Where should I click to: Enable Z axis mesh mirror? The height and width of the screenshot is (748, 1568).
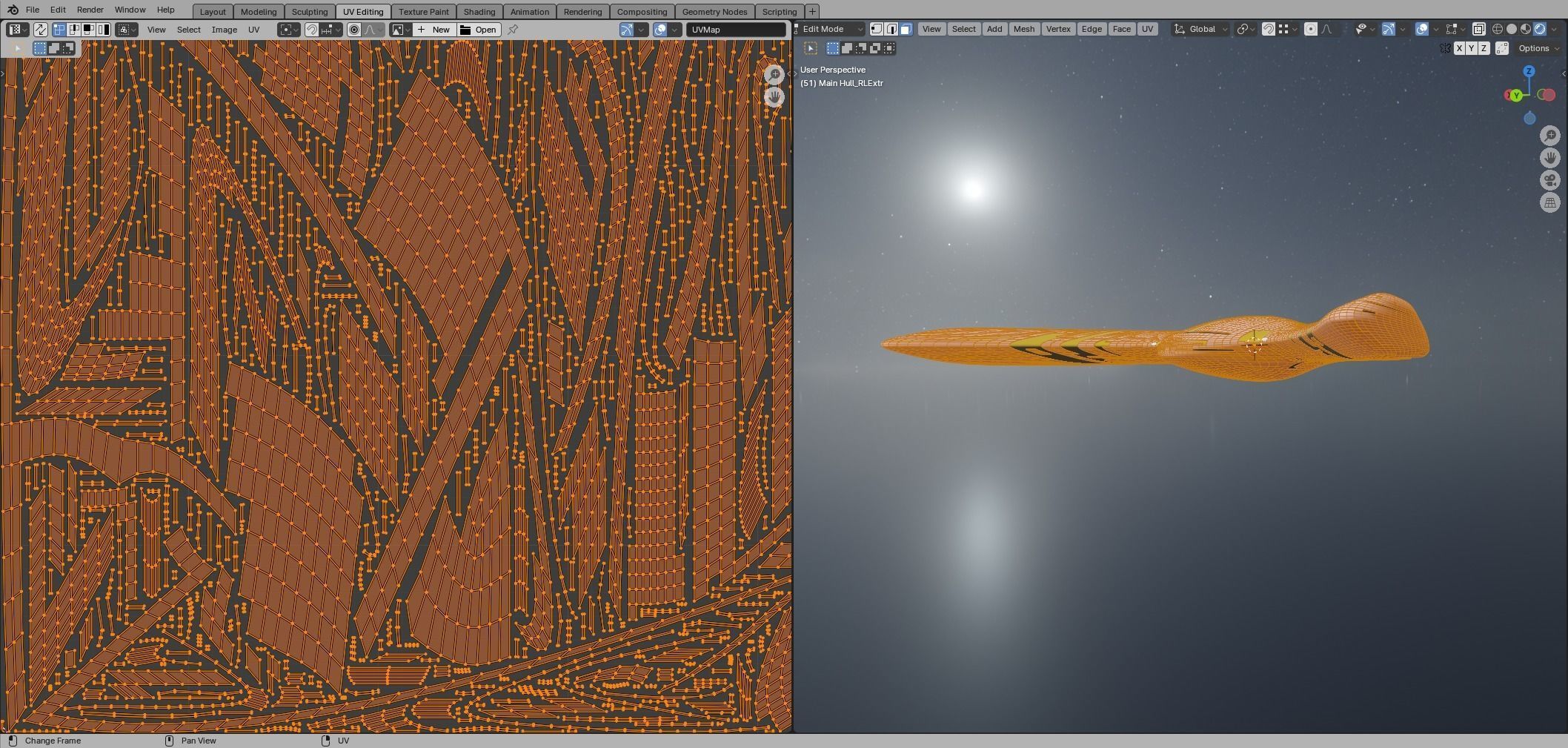click(x=1484, y=48)
